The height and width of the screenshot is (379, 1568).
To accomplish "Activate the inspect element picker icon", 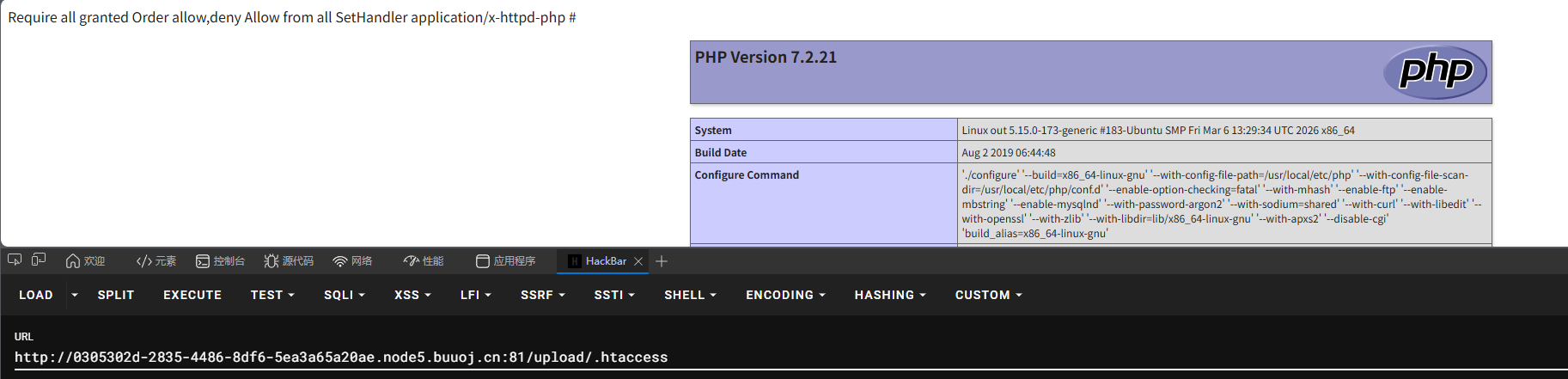I will (x=15, y=260).
